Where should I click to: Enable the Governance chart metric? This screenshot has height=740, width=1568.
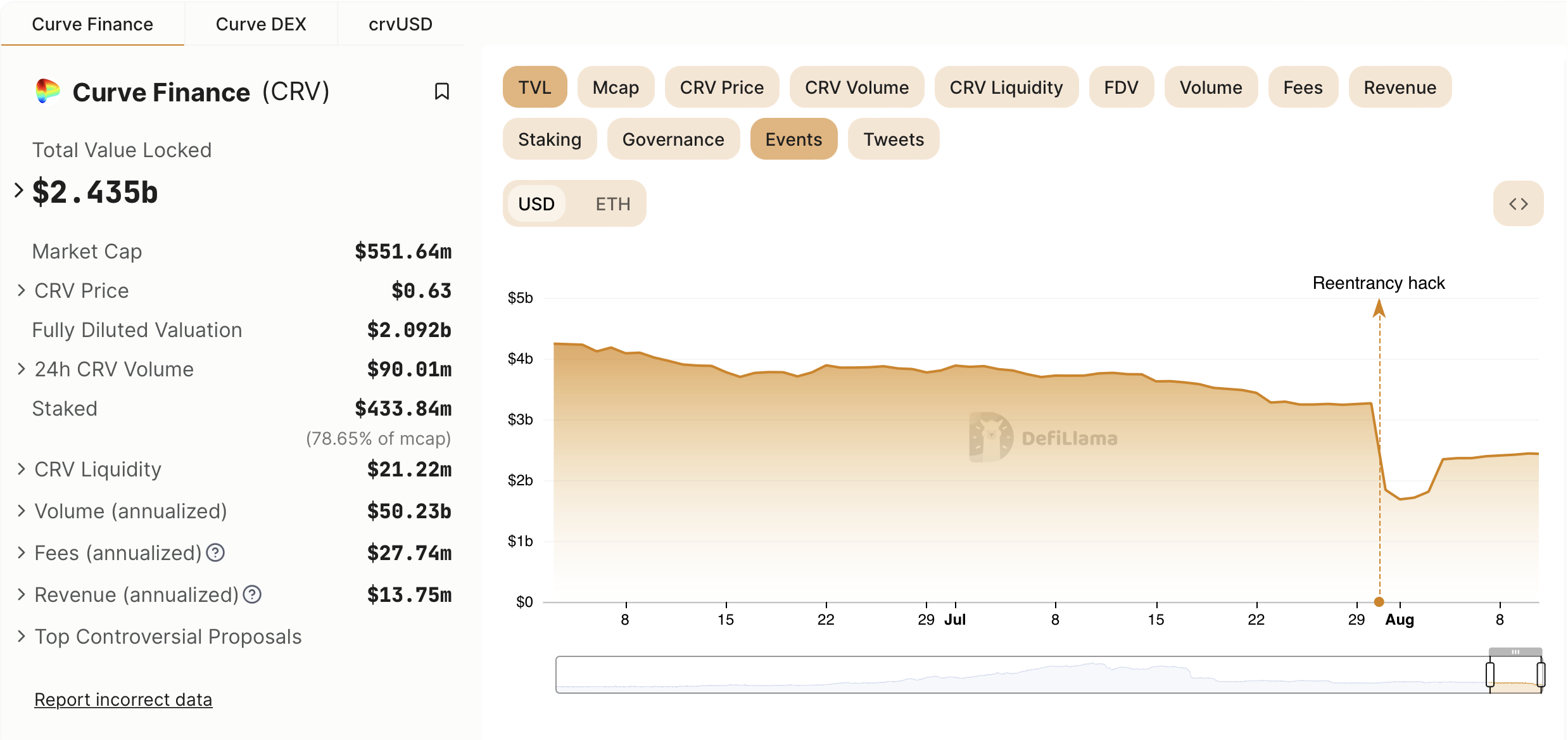click(673, 139)
